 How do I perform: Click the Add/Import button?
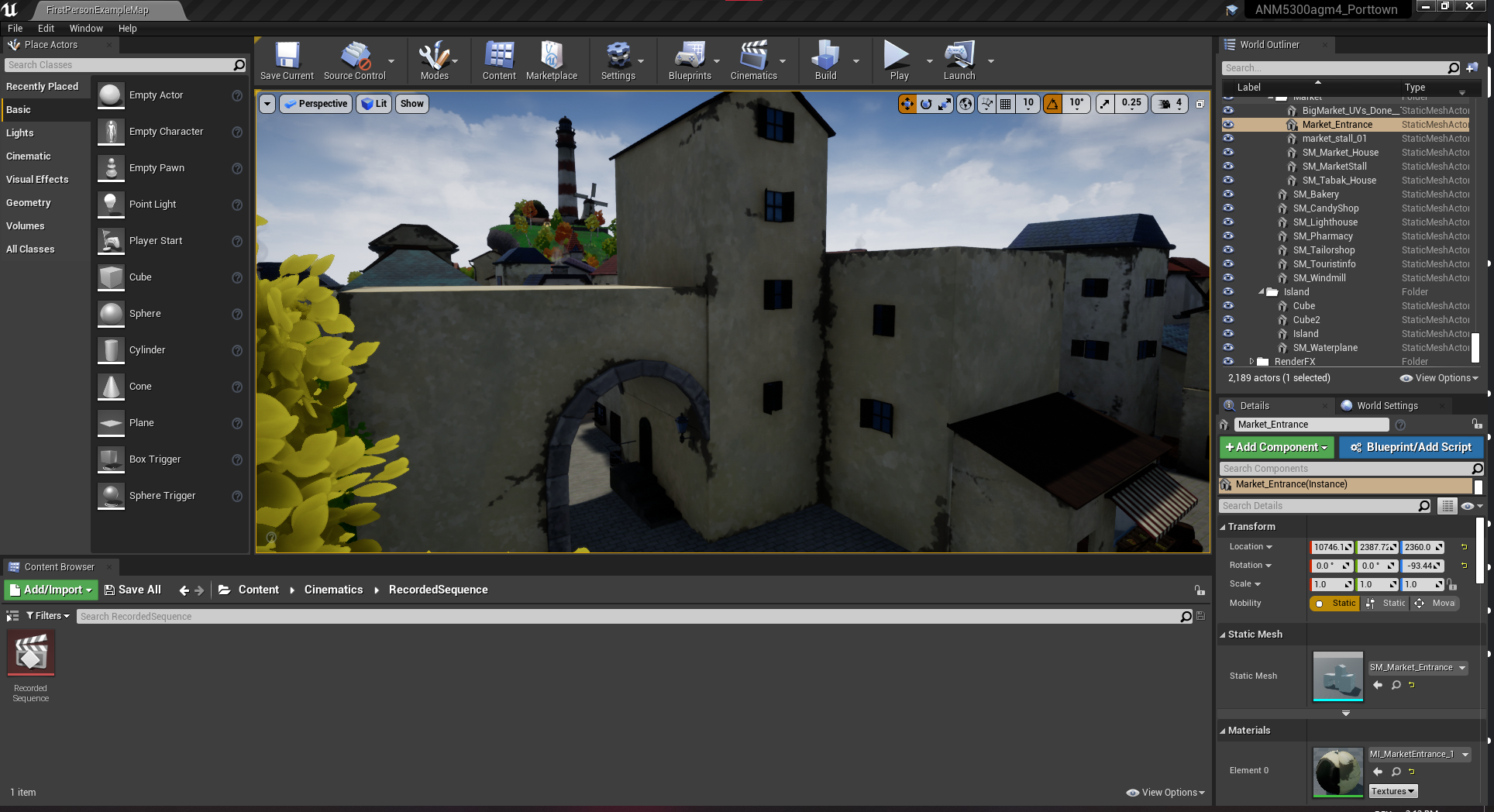pos(51,590)
